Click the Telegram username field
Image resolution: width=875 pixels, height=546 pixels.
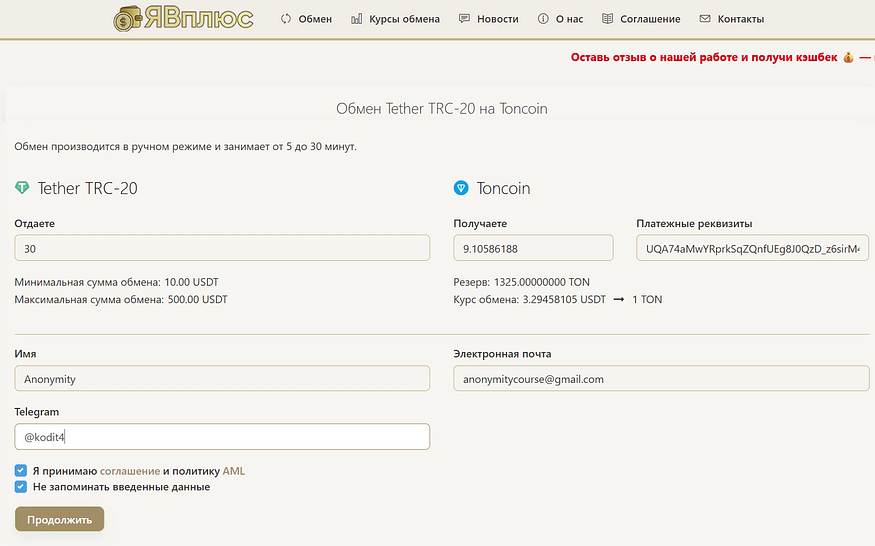pos(222,437)
